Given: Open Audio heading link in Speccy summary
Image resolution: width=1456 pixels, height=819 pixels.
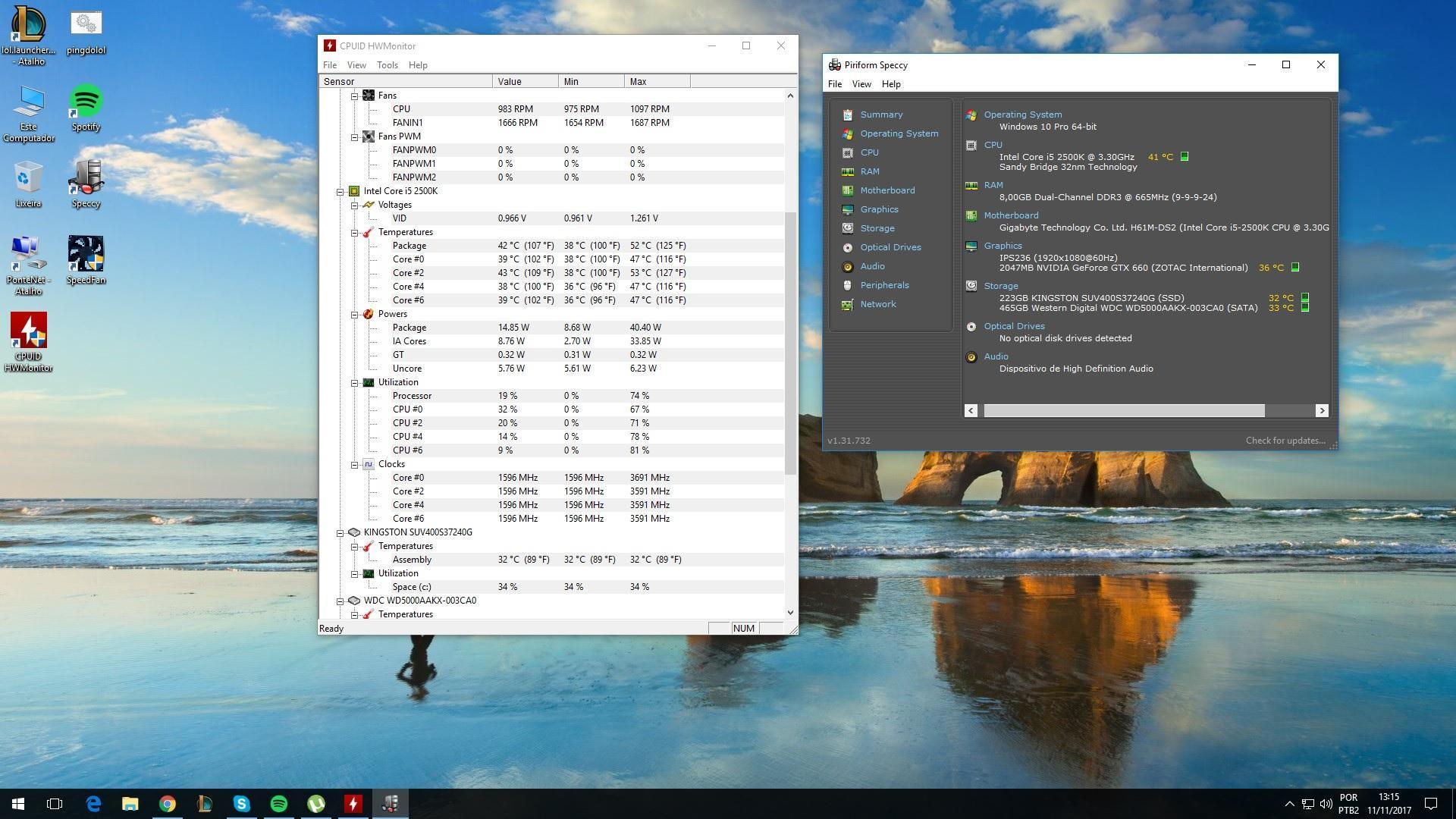Looking at the screenshot, I should (996, 356).
